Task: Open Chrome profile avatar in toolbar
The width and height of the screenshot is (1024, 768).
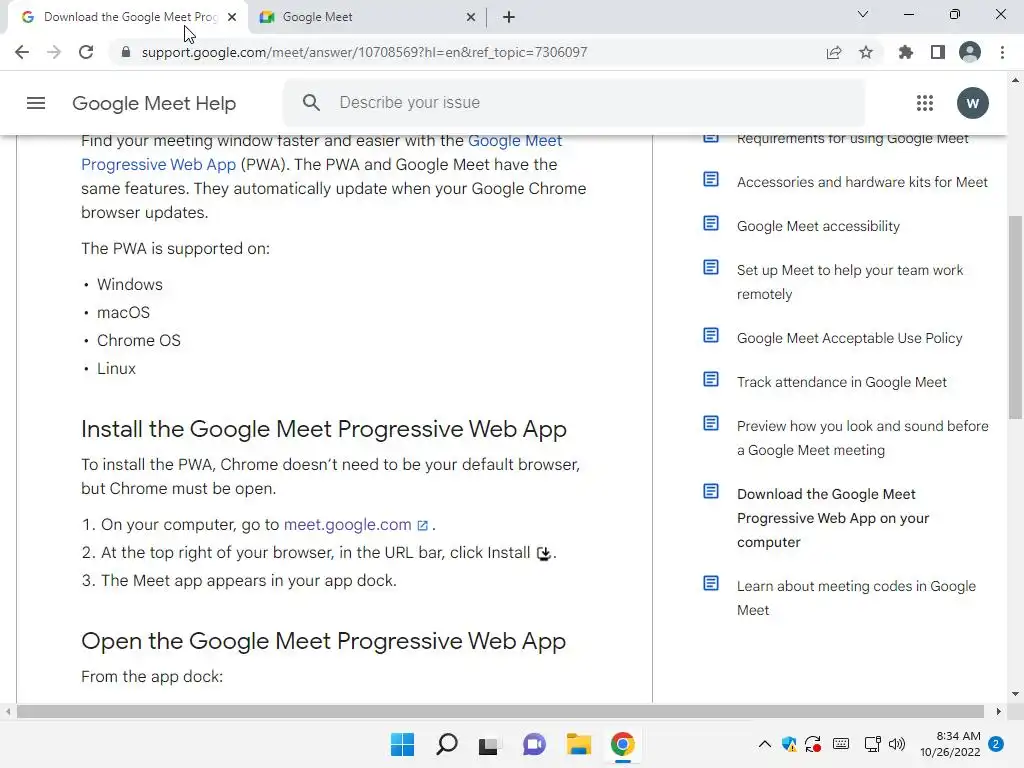Action: (970, 52)
